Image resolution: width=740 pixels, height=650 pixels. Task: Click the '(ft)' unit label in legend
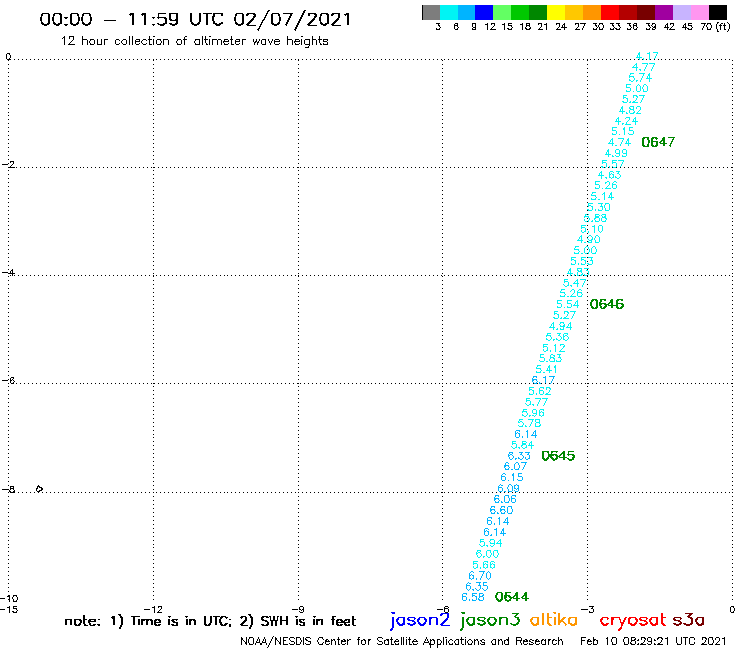coord(723,26)
